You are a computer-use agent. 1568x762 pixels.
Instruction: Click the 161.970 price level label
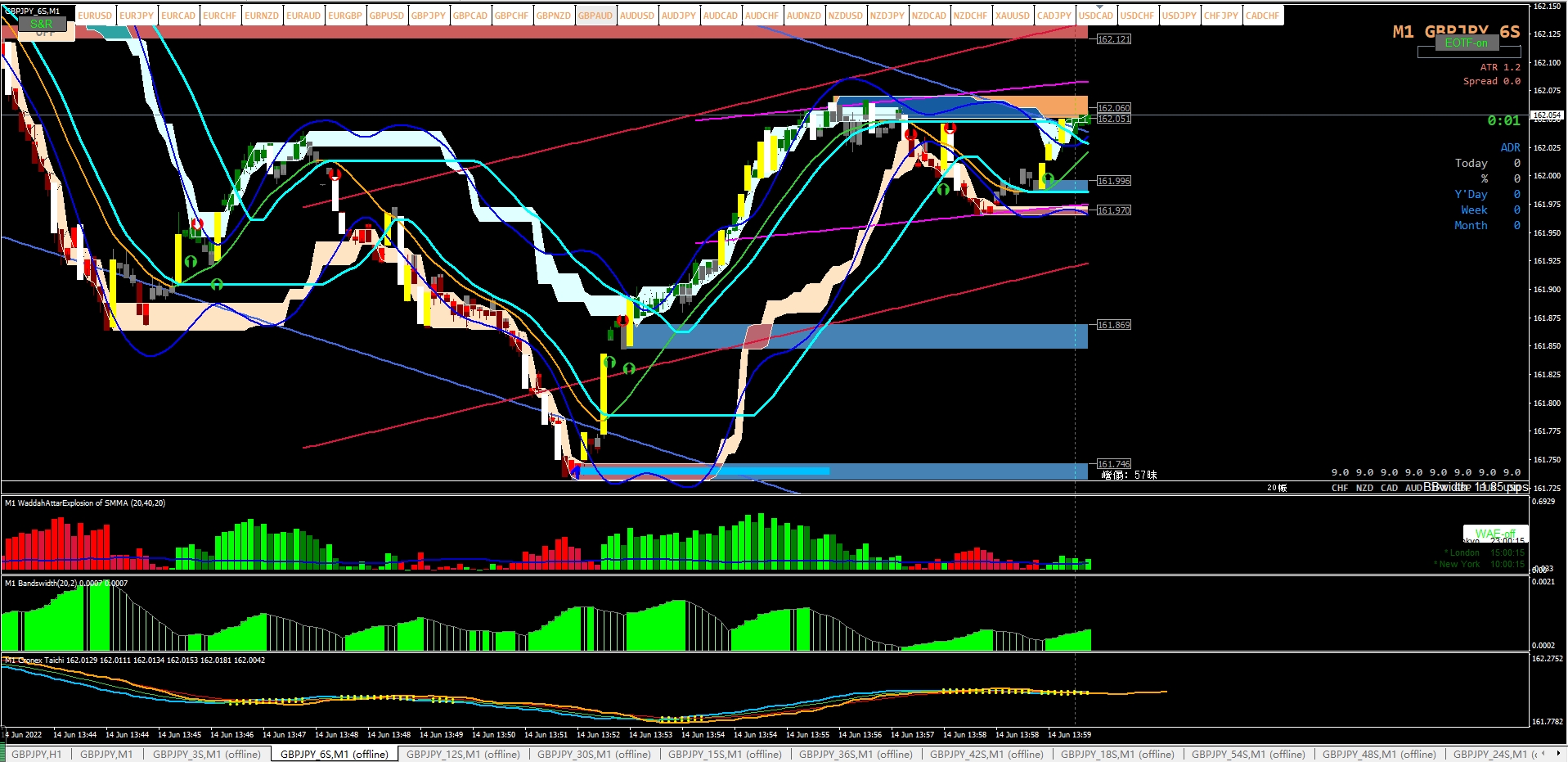1114,210
